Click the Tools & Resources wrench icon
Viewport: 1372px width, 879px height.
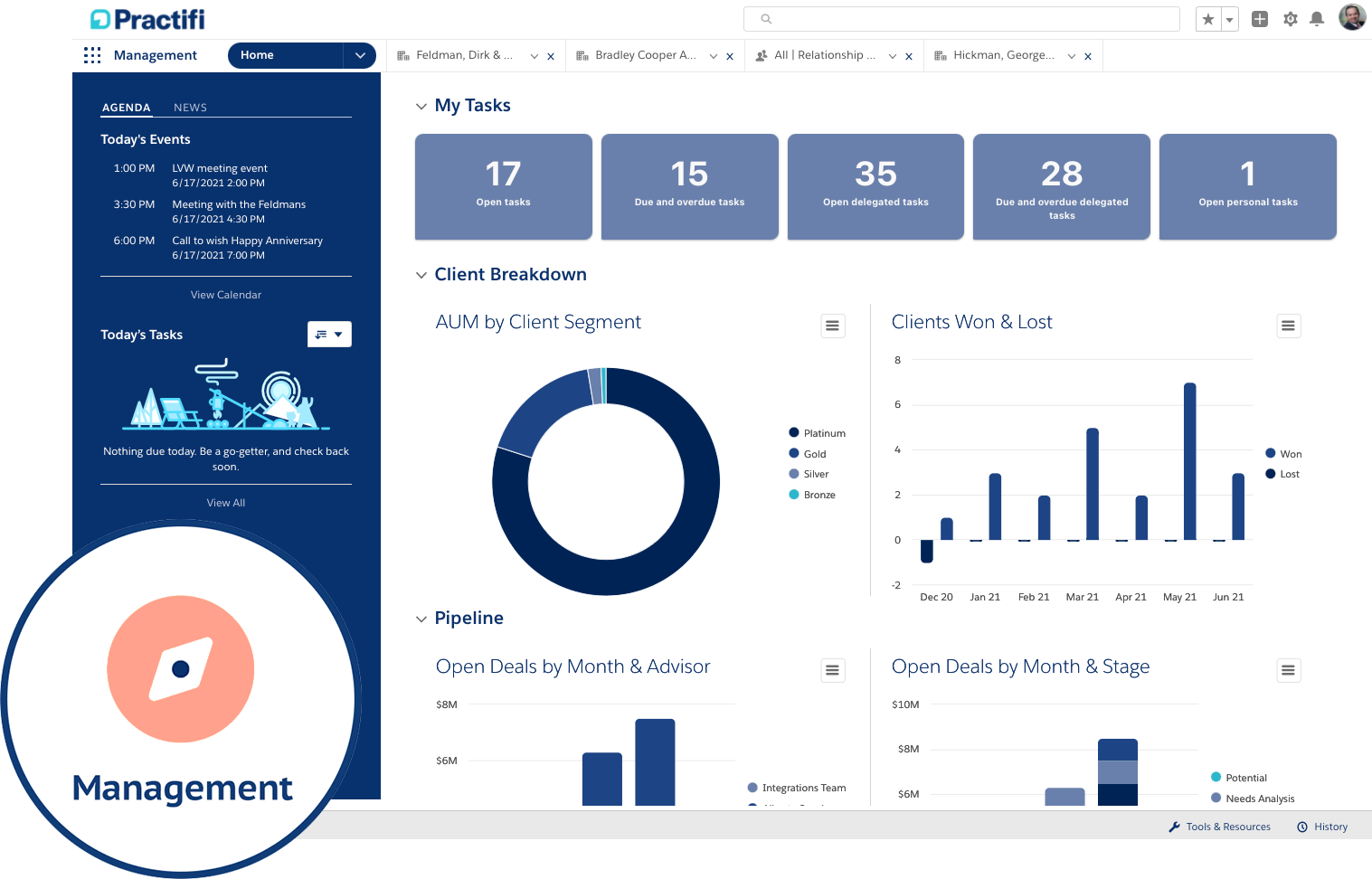click(1173, 826)
